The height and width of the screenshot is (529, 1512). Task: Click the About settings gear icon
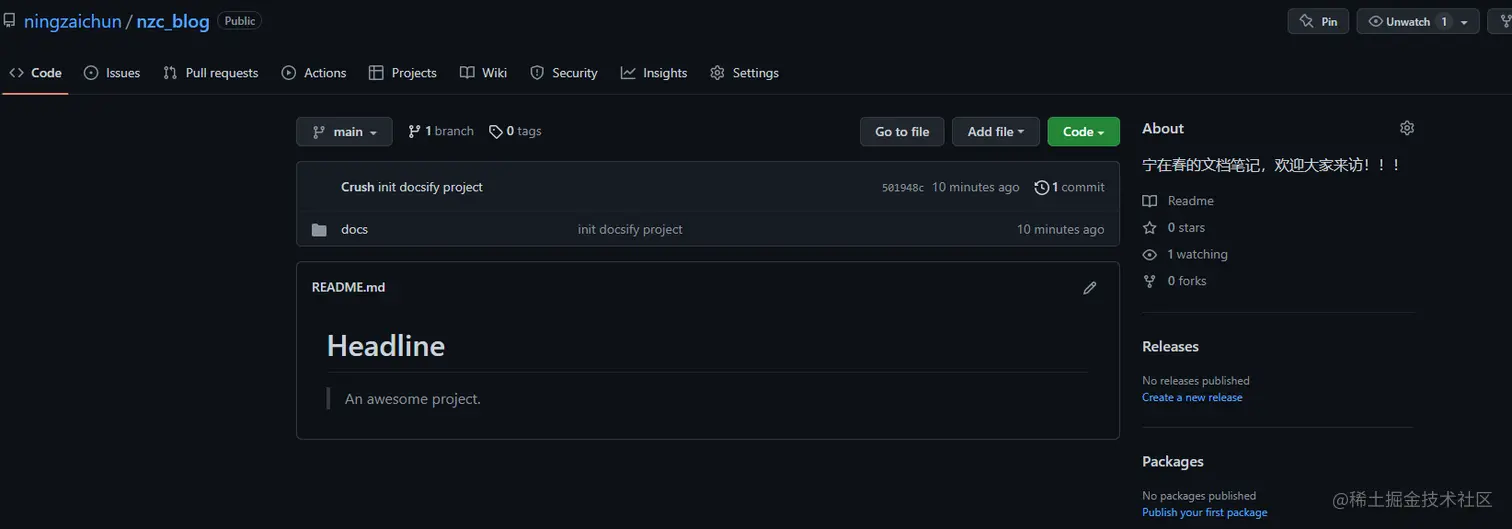(1407, 128)
